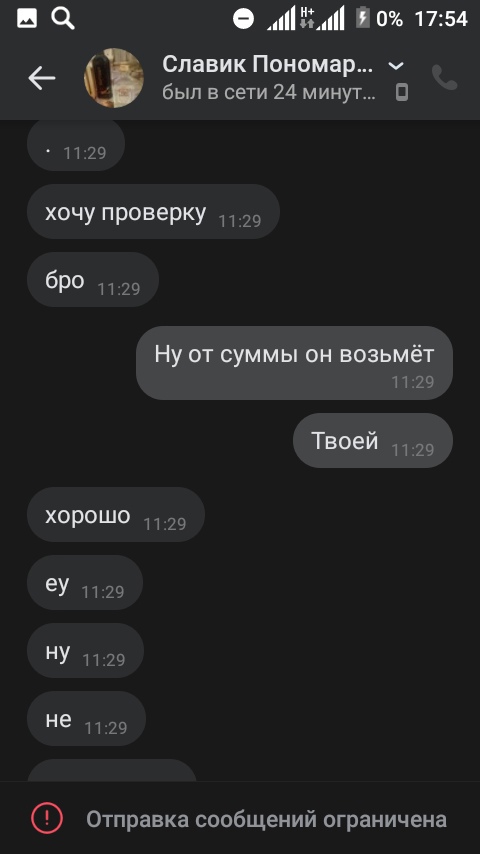This screenshot has width=480, height=854.
Task: Select the "еу" message bubble
Action: [x=85, y=582]
